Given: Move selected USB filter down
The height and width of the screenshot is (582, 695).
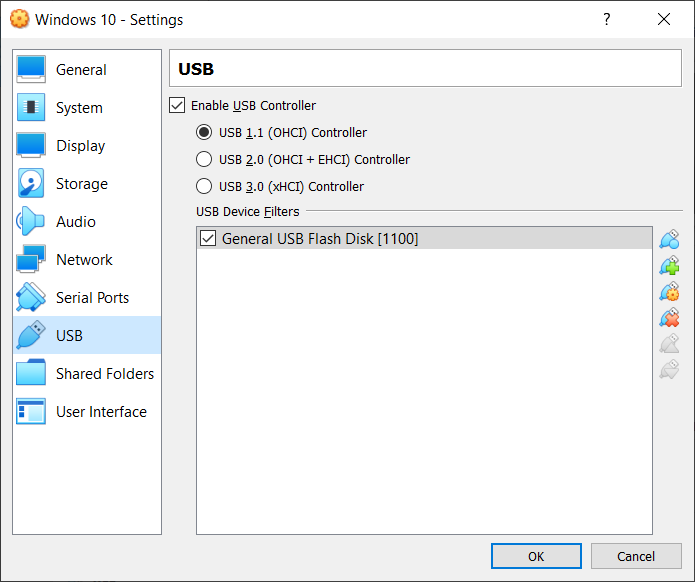Looking at the screenshot, I should tap(669, 370).
